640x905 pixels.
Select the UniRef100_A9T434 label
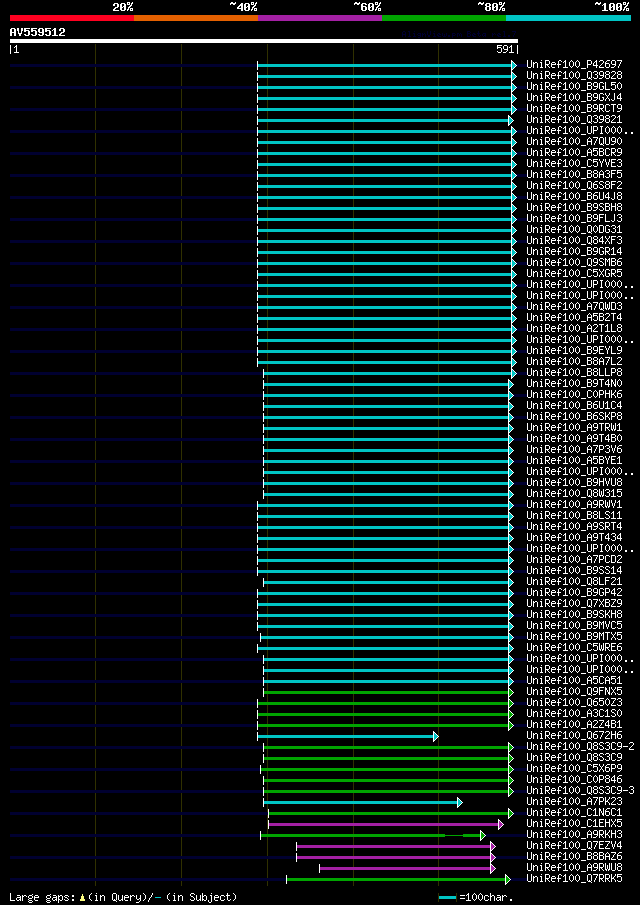(x=574, y=537)
